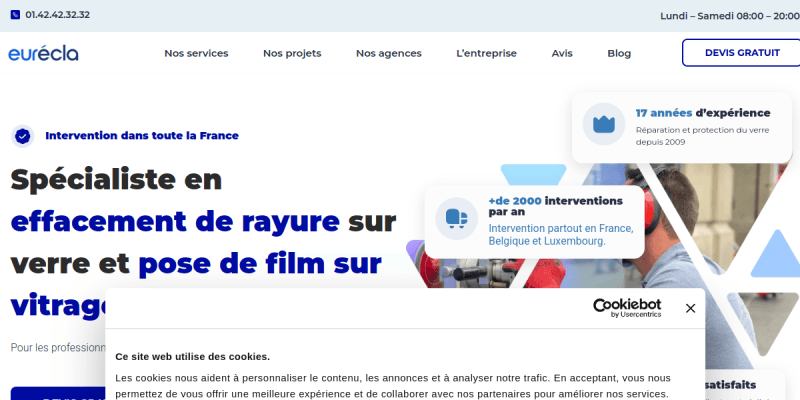800x400 pixels.
Task: Click the blue checkmark badge icon
Action: pos(22,136)
